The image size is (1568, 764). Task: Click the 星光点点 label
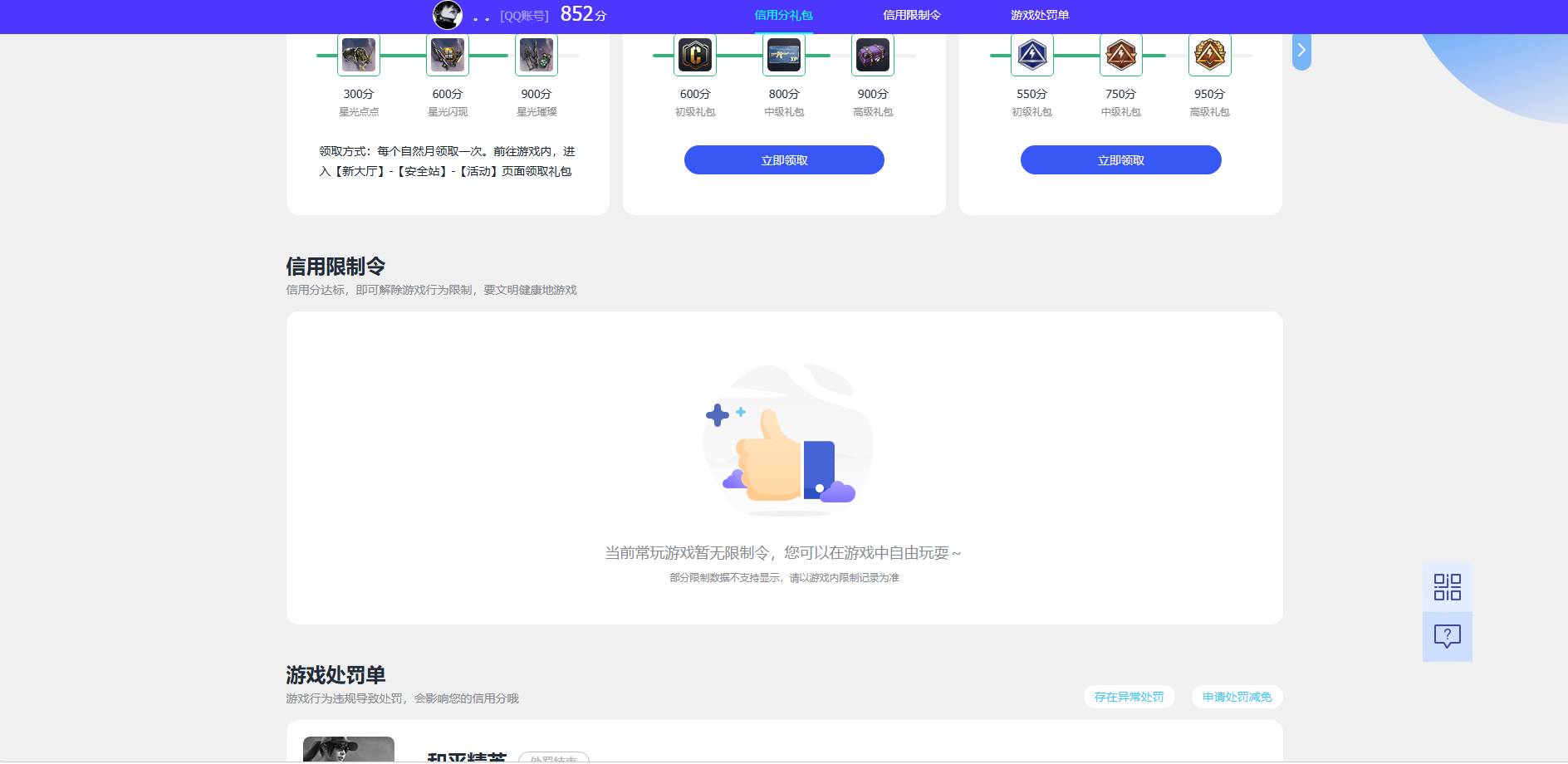(x=359, y=112)
